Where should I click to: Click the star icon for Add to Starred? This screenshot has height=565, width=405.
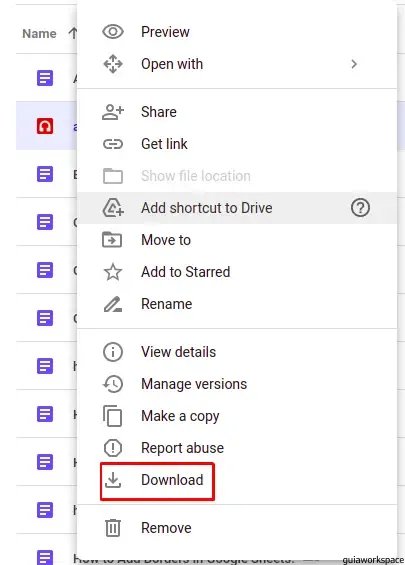(x=113, y=272)
